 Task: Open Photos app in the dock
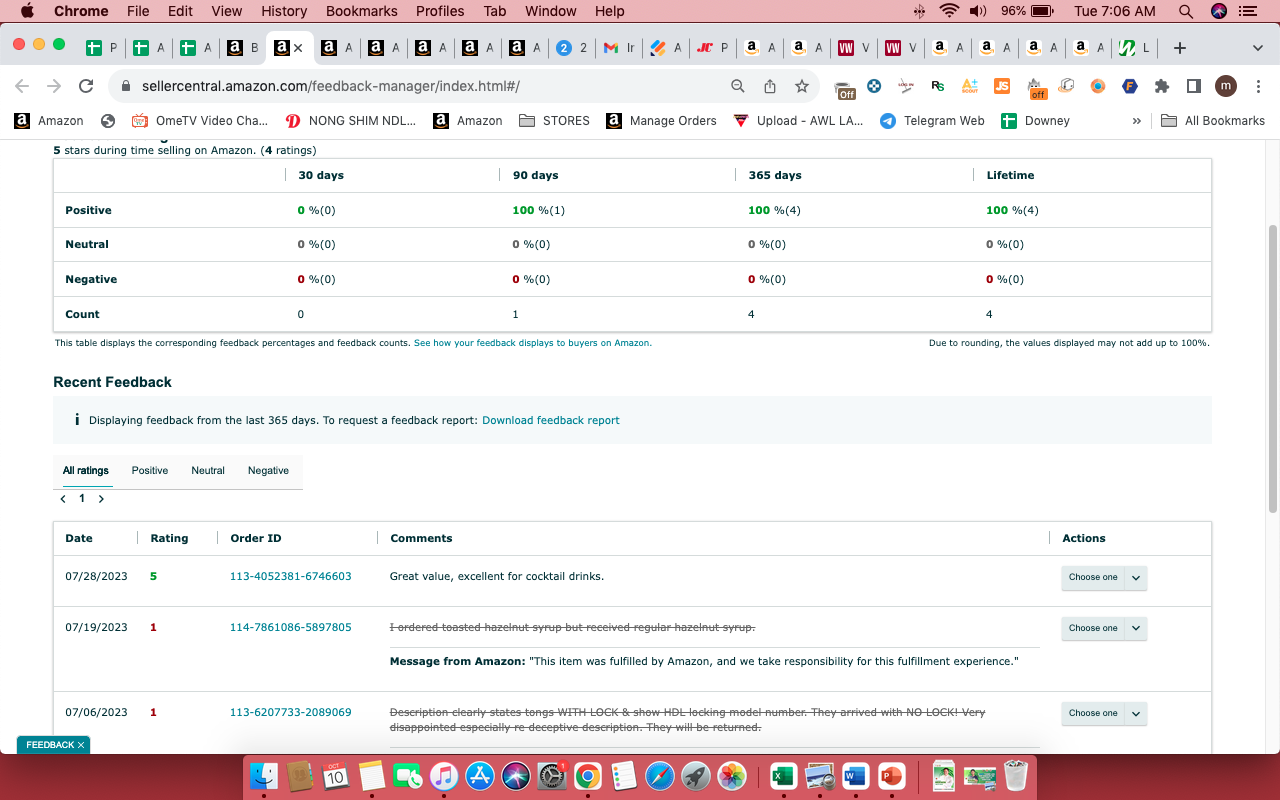coord(732,775)
